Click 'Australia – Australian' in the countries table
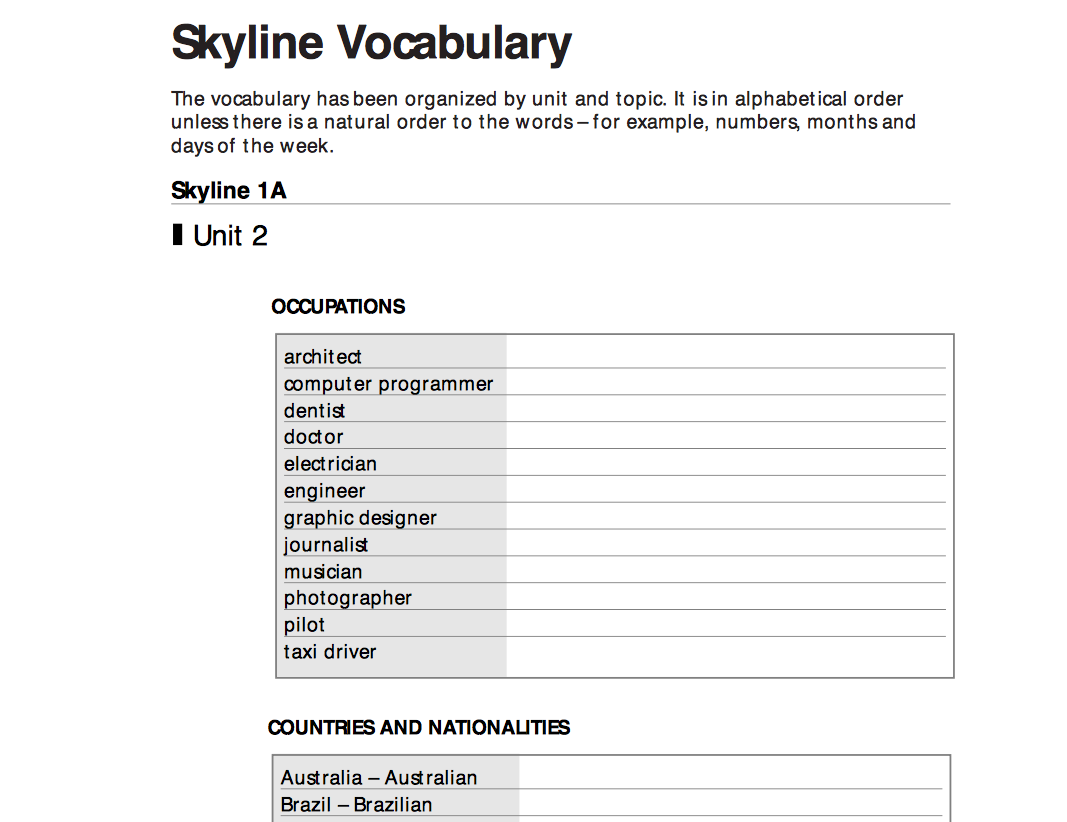1067x822 pixels. point(379,777)
